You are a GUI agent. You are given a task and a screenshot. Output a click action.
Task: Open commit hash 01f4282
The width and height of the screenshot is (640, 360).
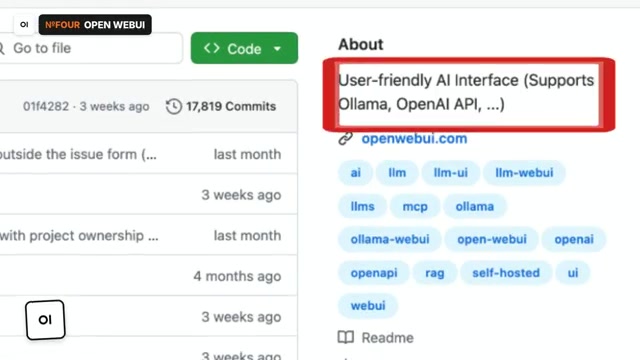tap(46, 107)
